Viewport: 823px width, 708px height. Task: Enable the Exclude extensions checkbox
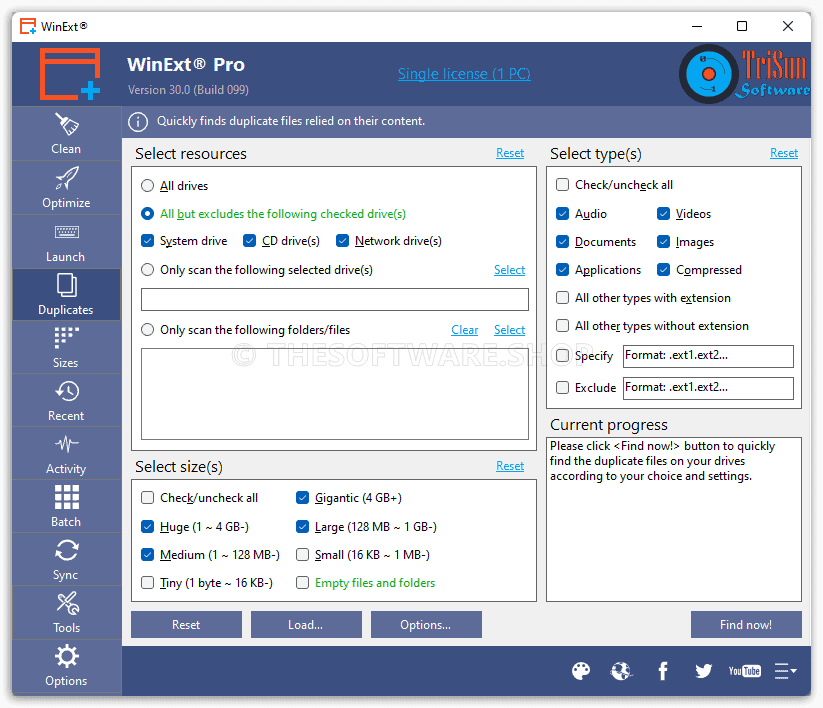point(562,388)
